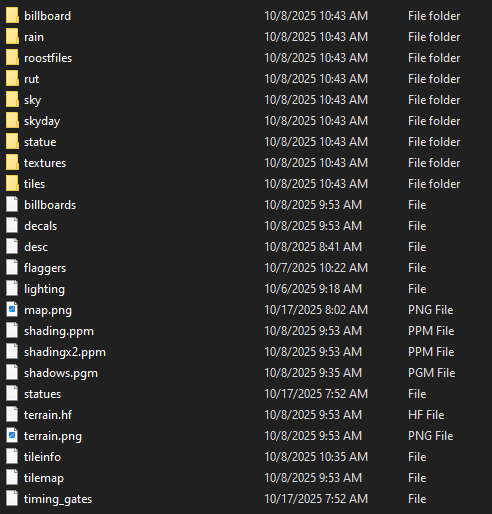Select the tiles folder entry
Screen dimensions: 492x514
tap(246, 184)
